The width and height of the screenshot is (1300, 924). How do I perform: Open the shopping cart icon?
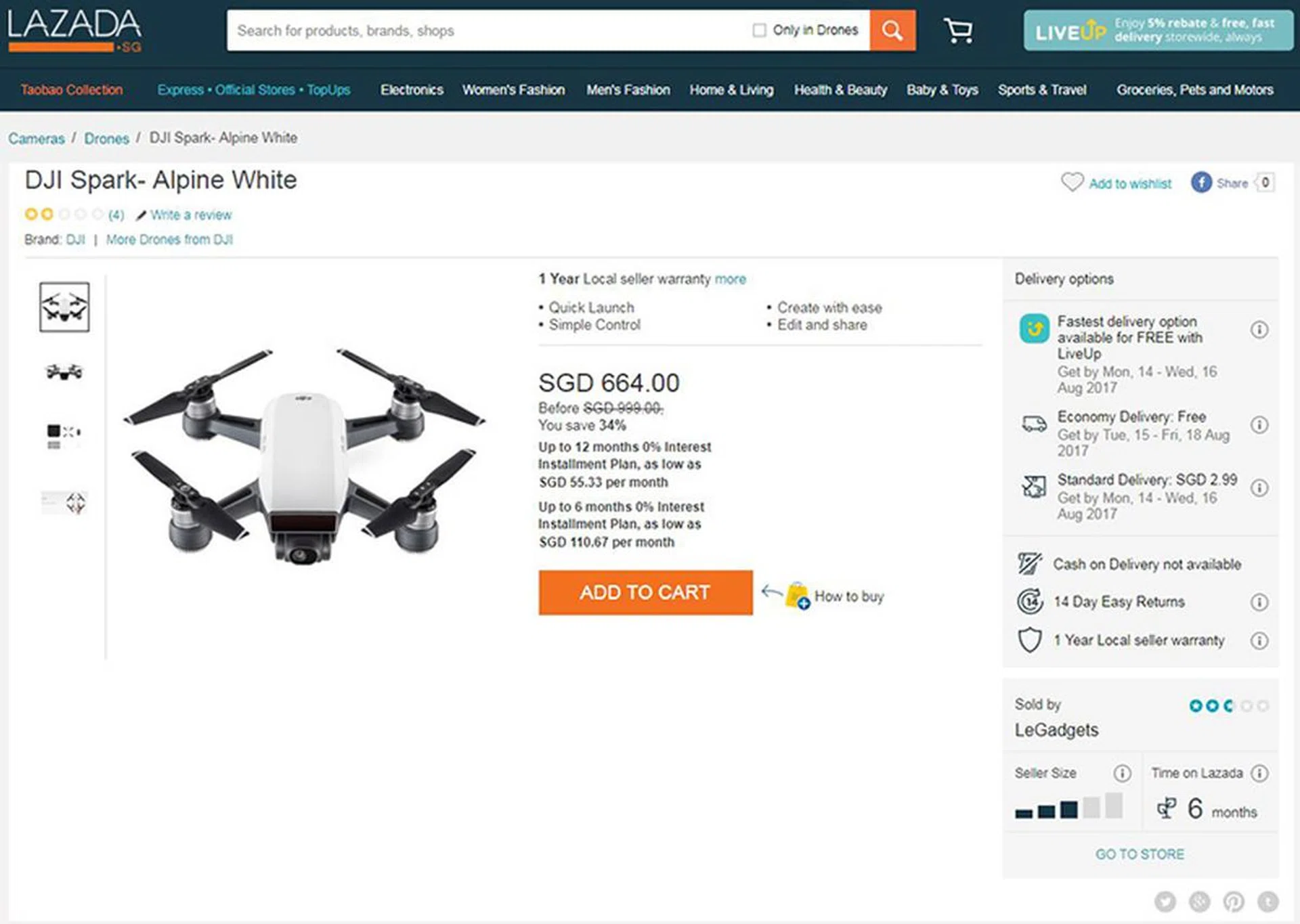[x=959, y=30]
